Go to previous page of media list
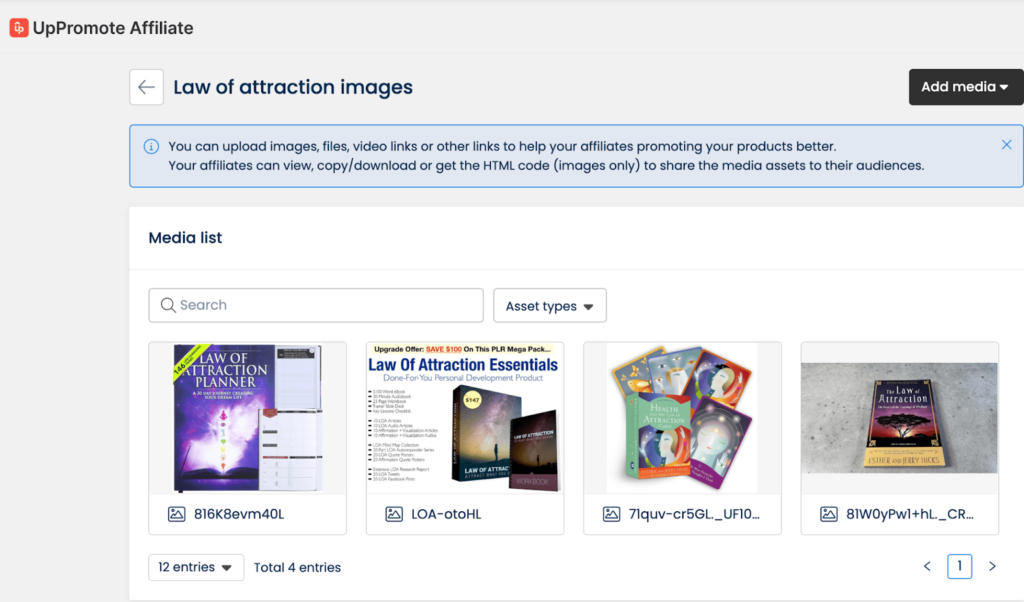This screenshot has height=602, width=1024. click(927, 567)
